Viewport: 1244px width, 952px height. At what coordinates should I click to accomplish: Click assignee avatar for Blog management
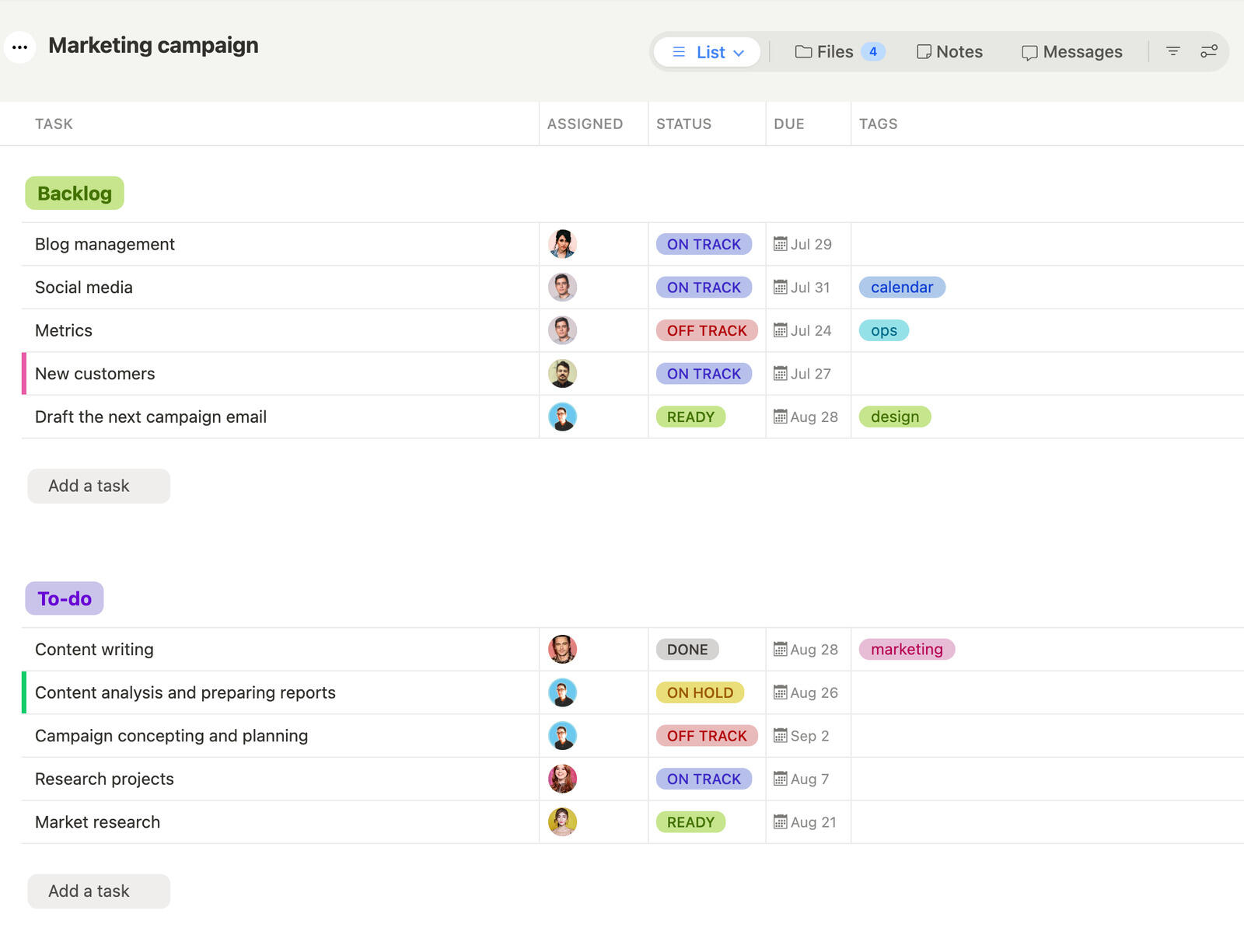pos(562,244)
